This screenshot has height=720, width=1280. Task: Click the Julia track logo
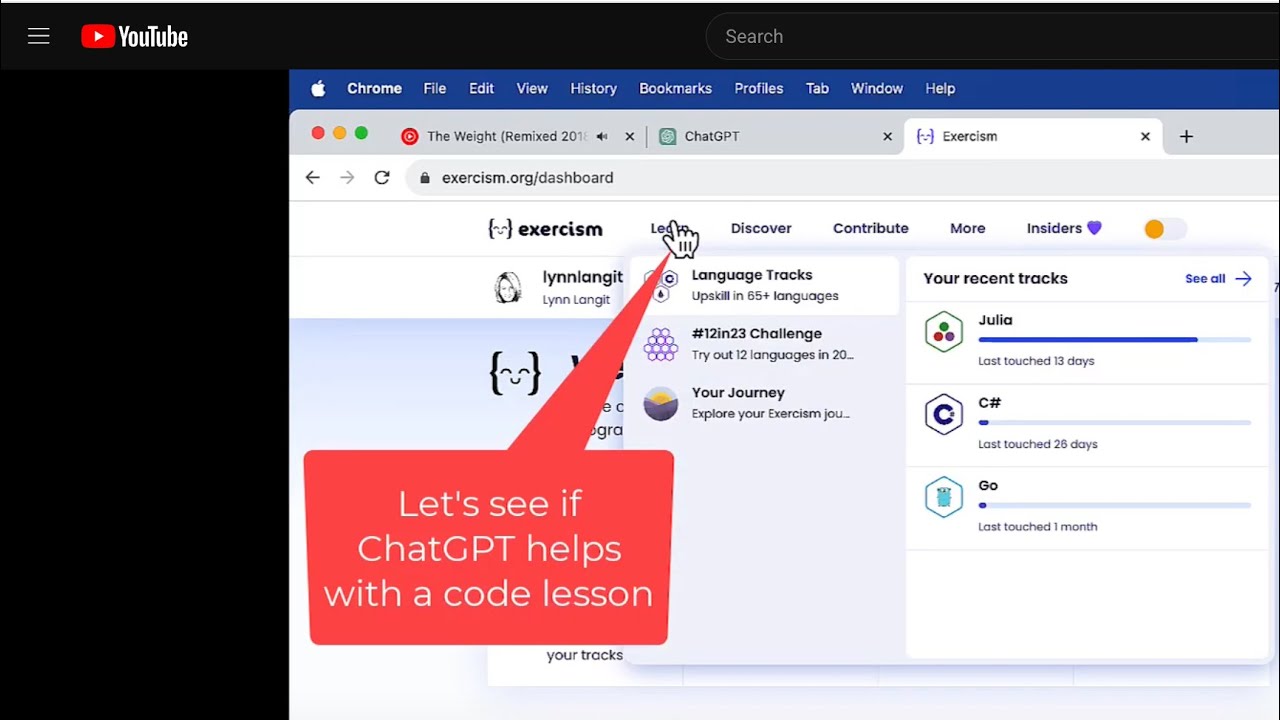tap(943, 332)
